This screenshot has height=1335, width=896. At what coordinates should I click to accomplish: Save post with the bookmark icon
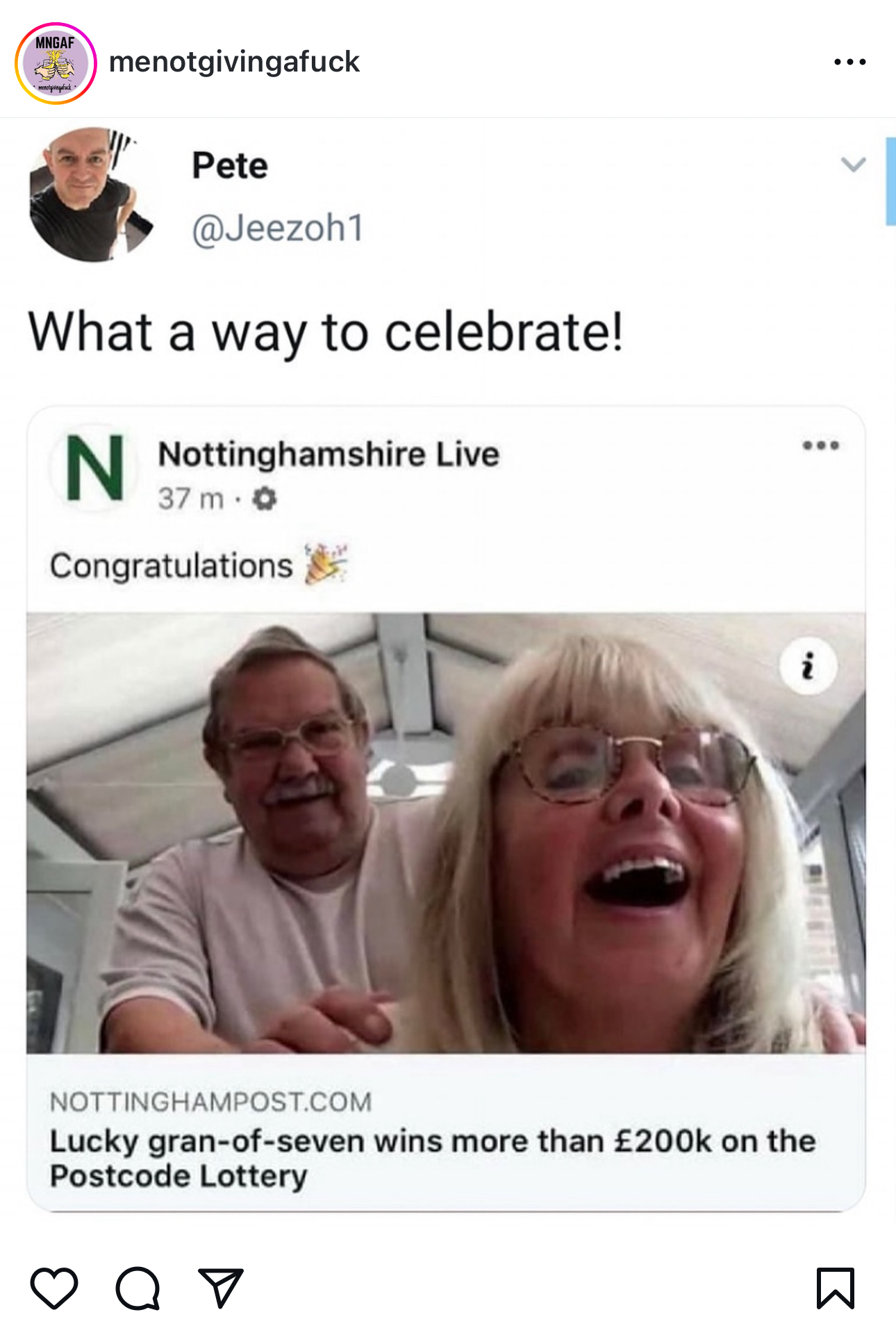tap(835, 1288)
